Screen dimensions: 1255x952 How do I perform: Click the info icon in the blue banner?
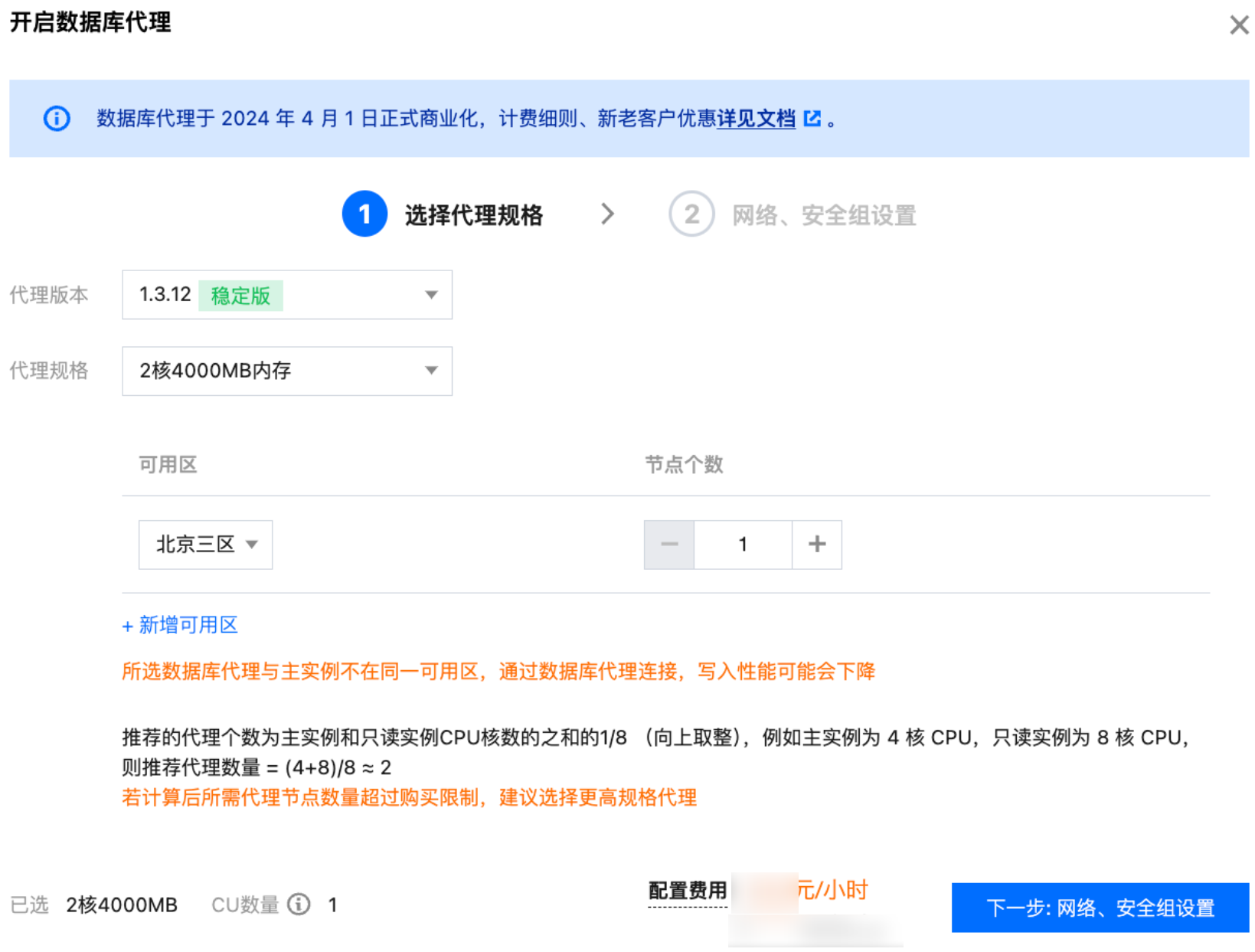57,119
